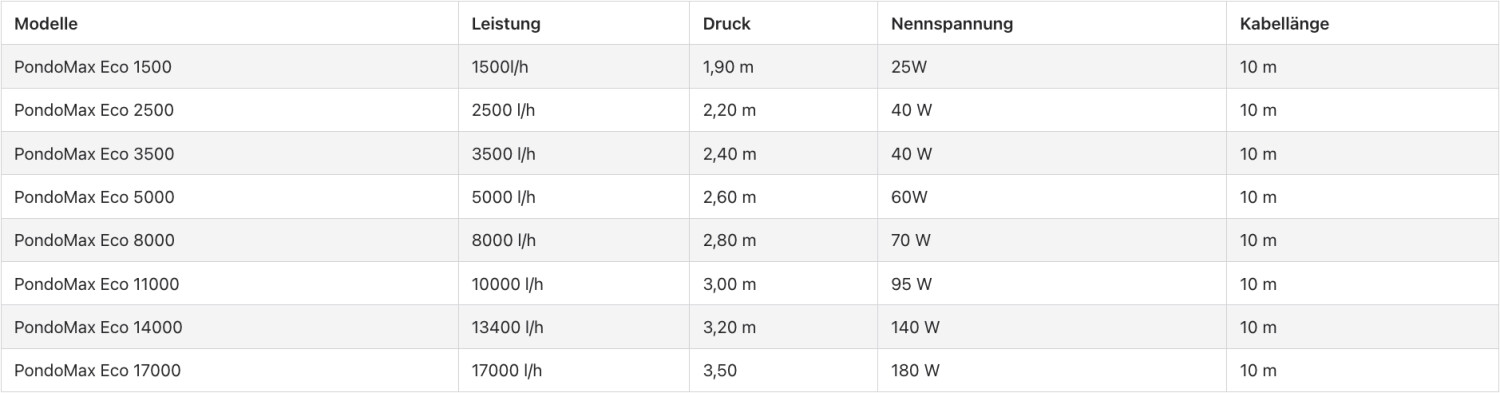Click the 3,50 Druck value

(720, 370)
